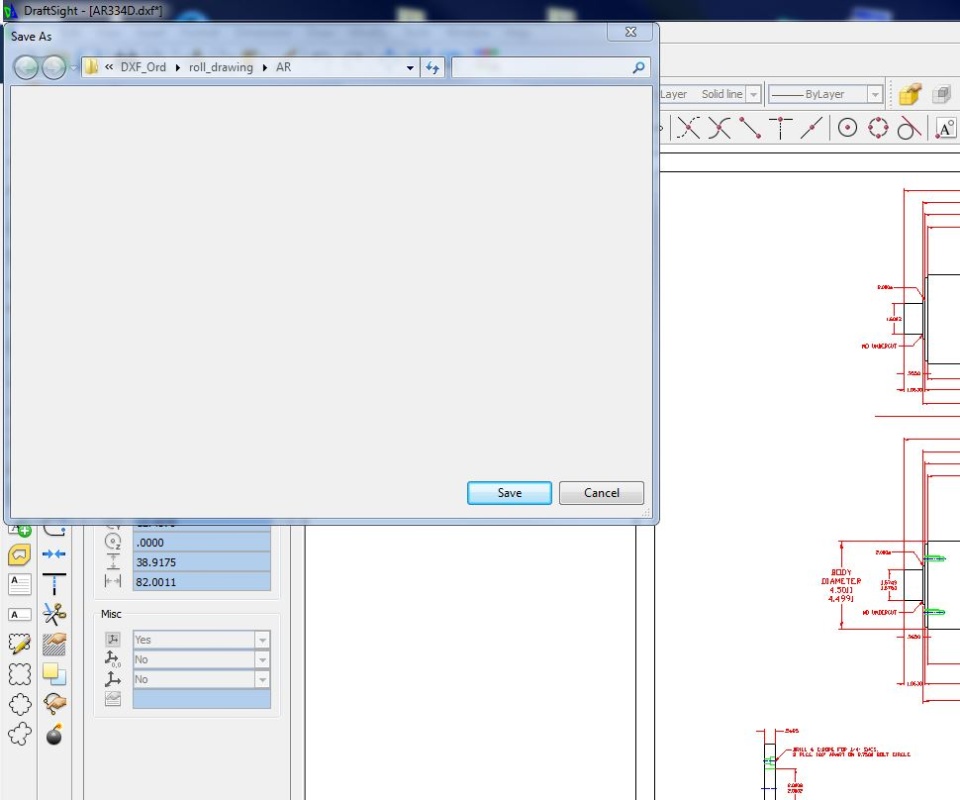Select roll_drawing in the path breadcrumb
960x800 pixels.
(x=220, y=67)
